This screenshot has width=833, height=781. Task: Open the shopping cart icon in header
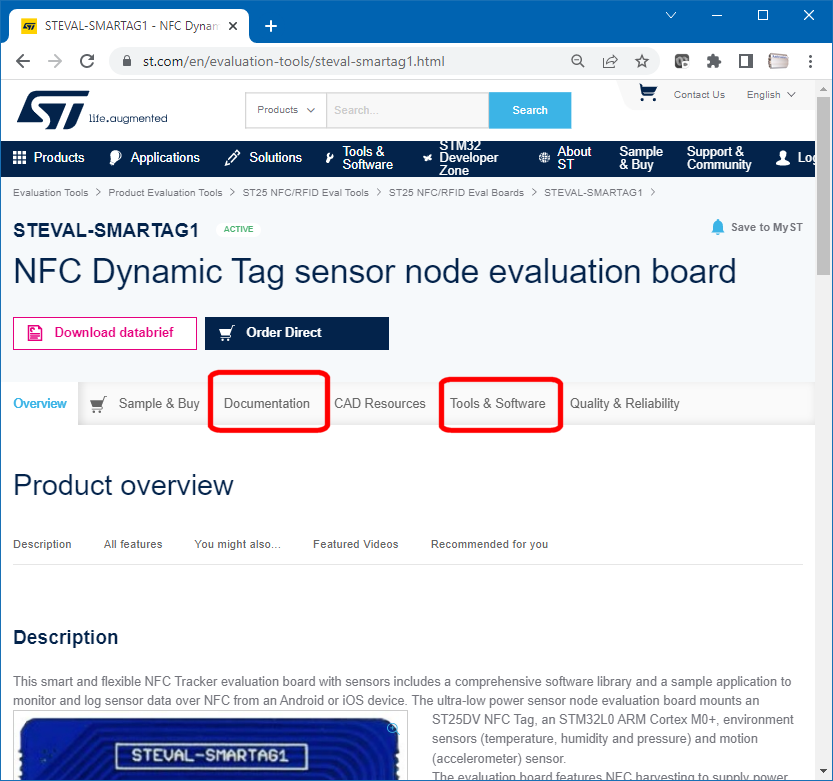tap(648, 93)
